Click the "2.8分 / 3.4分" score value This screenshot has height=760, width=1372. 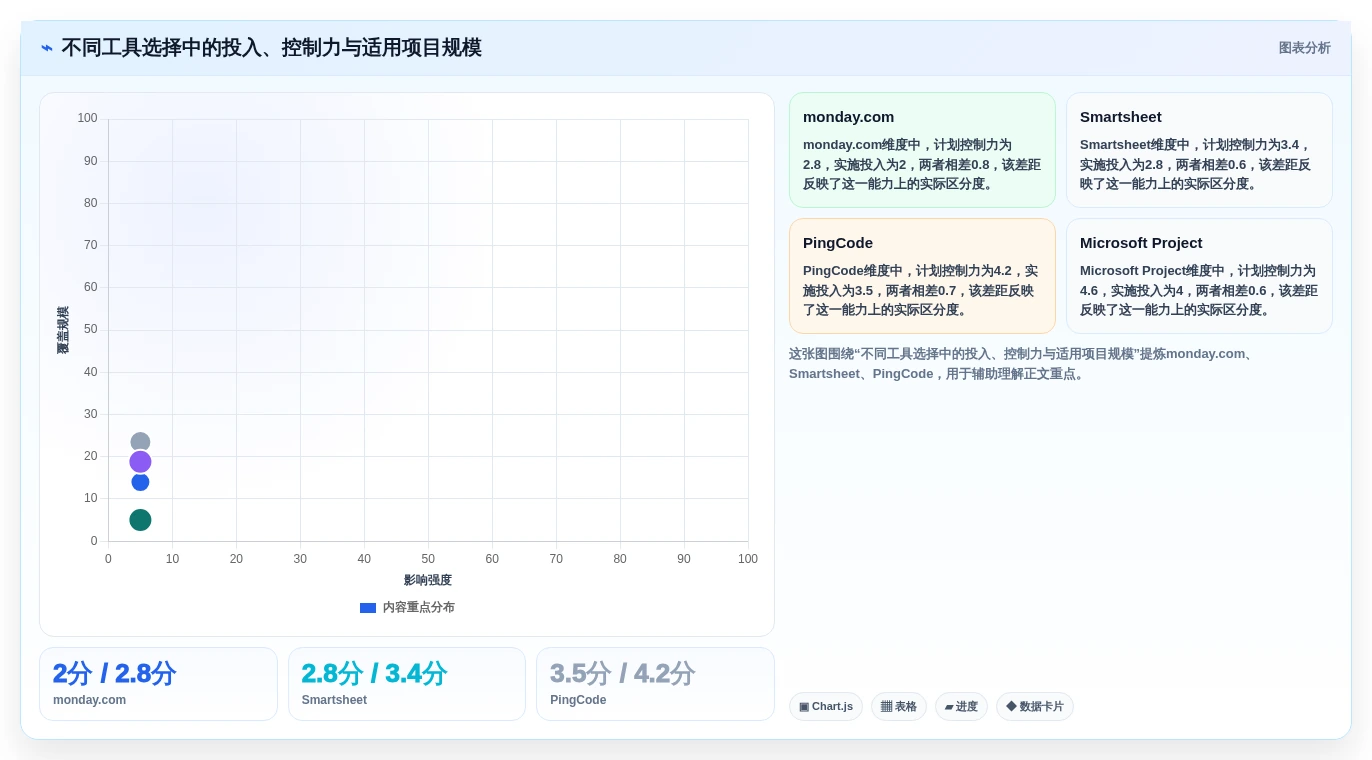click(x=374, y=673)
